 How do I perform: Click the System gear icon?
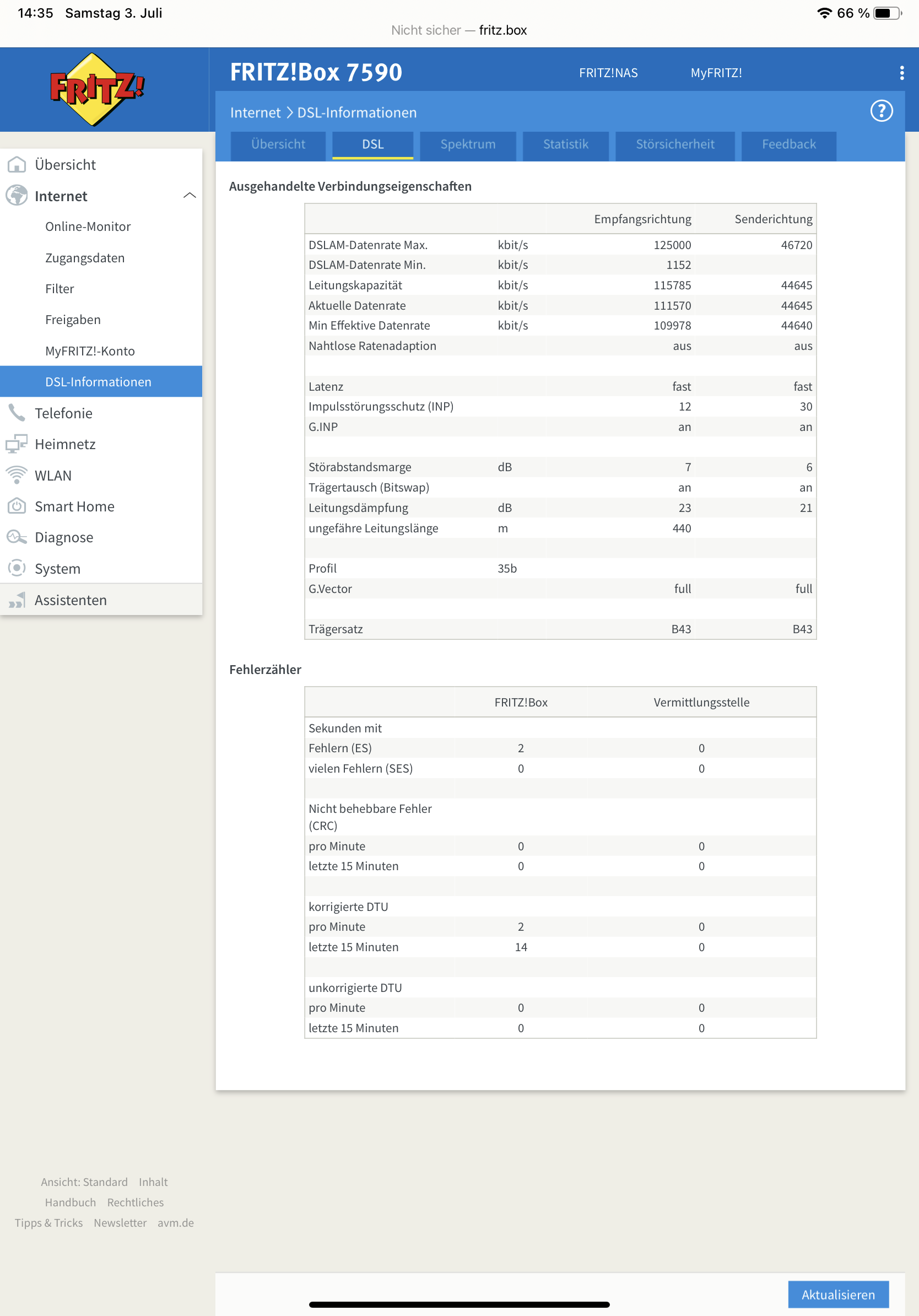pos(17,568)
